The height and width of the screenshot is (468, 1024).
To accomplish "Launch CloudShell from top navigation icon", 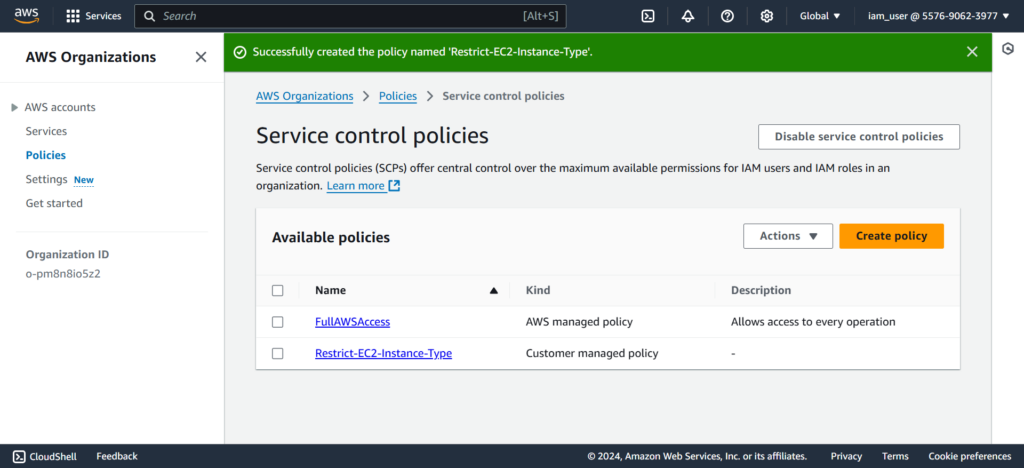I will coord(648,16).
